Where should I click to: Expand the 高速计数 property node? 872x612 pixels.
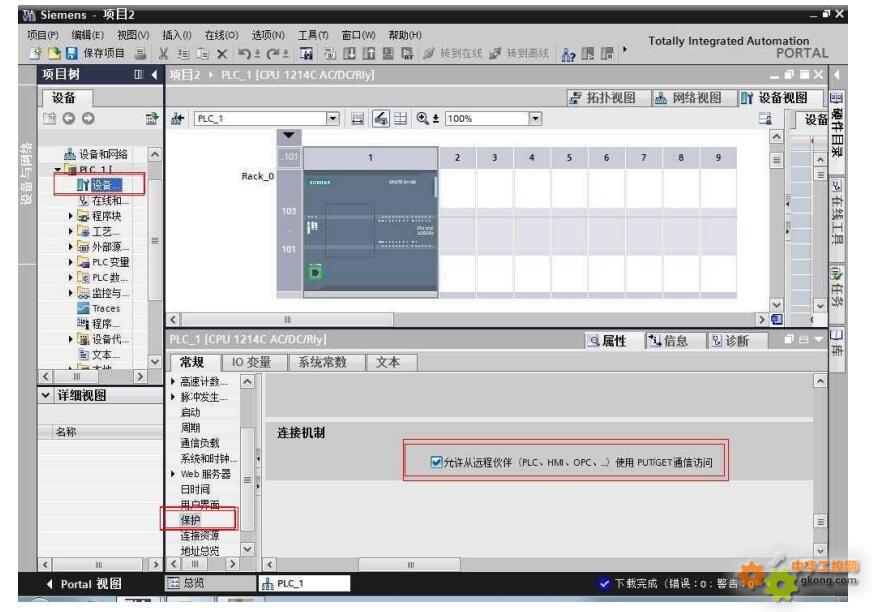173,381
